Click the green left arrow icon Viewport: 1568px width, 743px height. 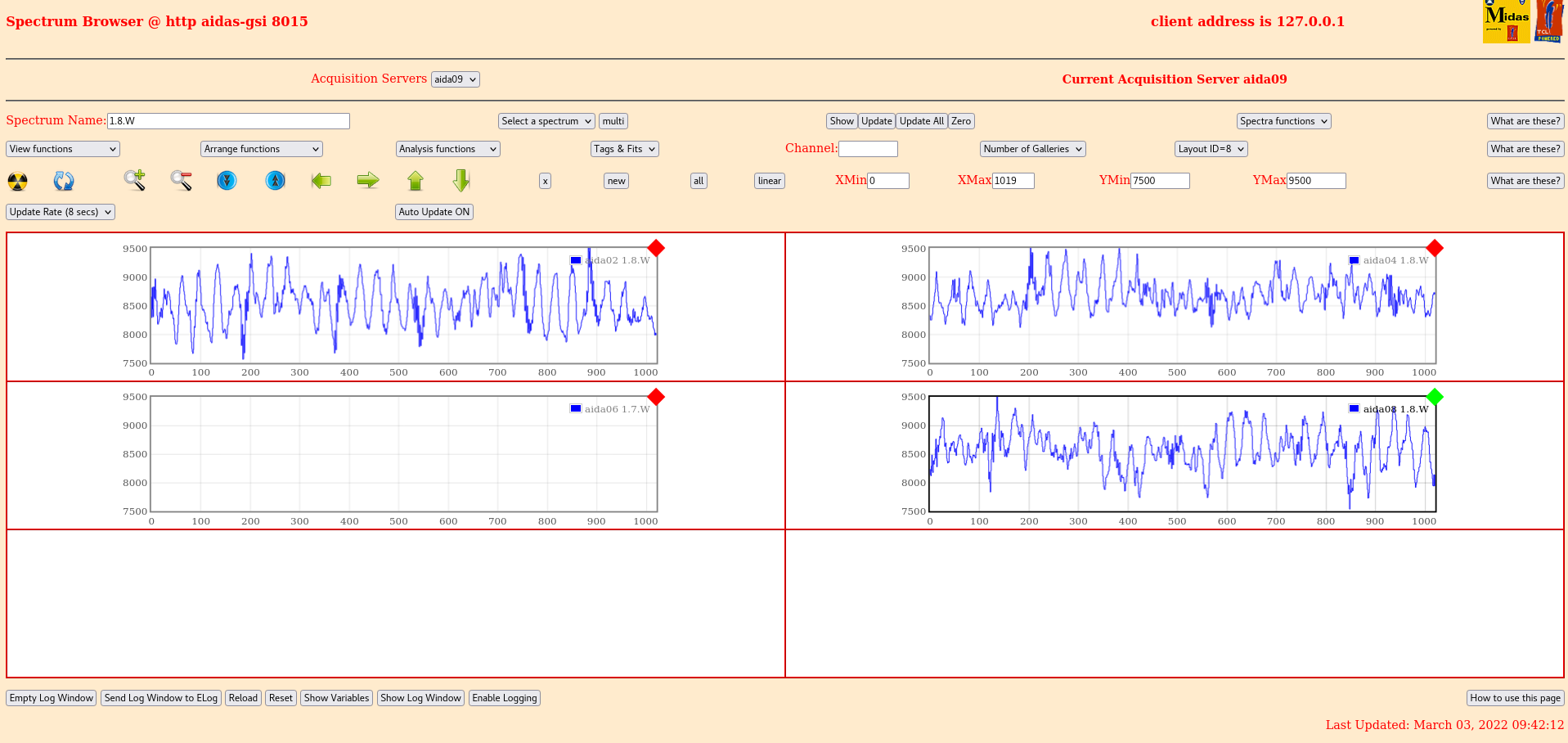coord(321,181)
